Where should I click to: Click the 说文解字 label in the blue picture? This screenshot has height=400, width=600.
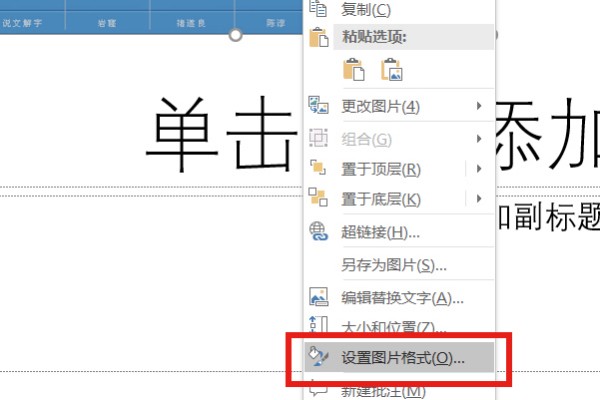(x=22, y=23)
